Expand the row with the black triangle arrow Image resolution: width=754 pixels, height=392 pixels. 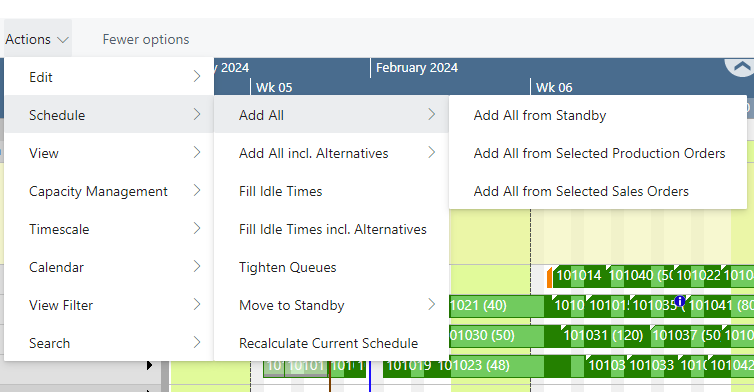point(150,366)
